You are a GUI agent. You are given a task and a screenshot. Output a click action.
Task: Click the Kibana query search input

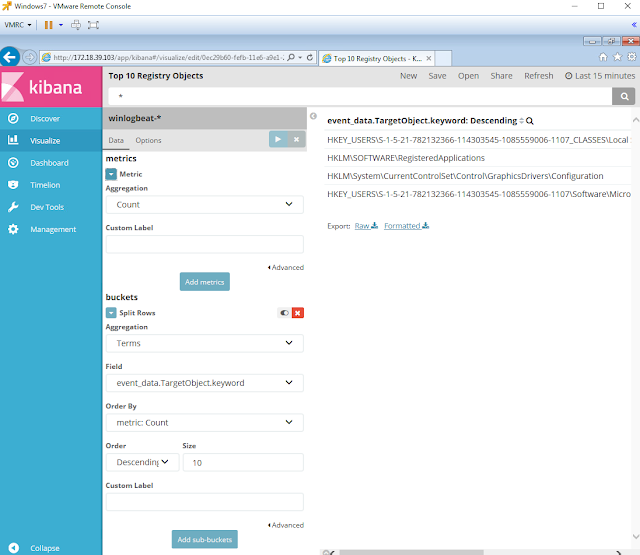360,96
